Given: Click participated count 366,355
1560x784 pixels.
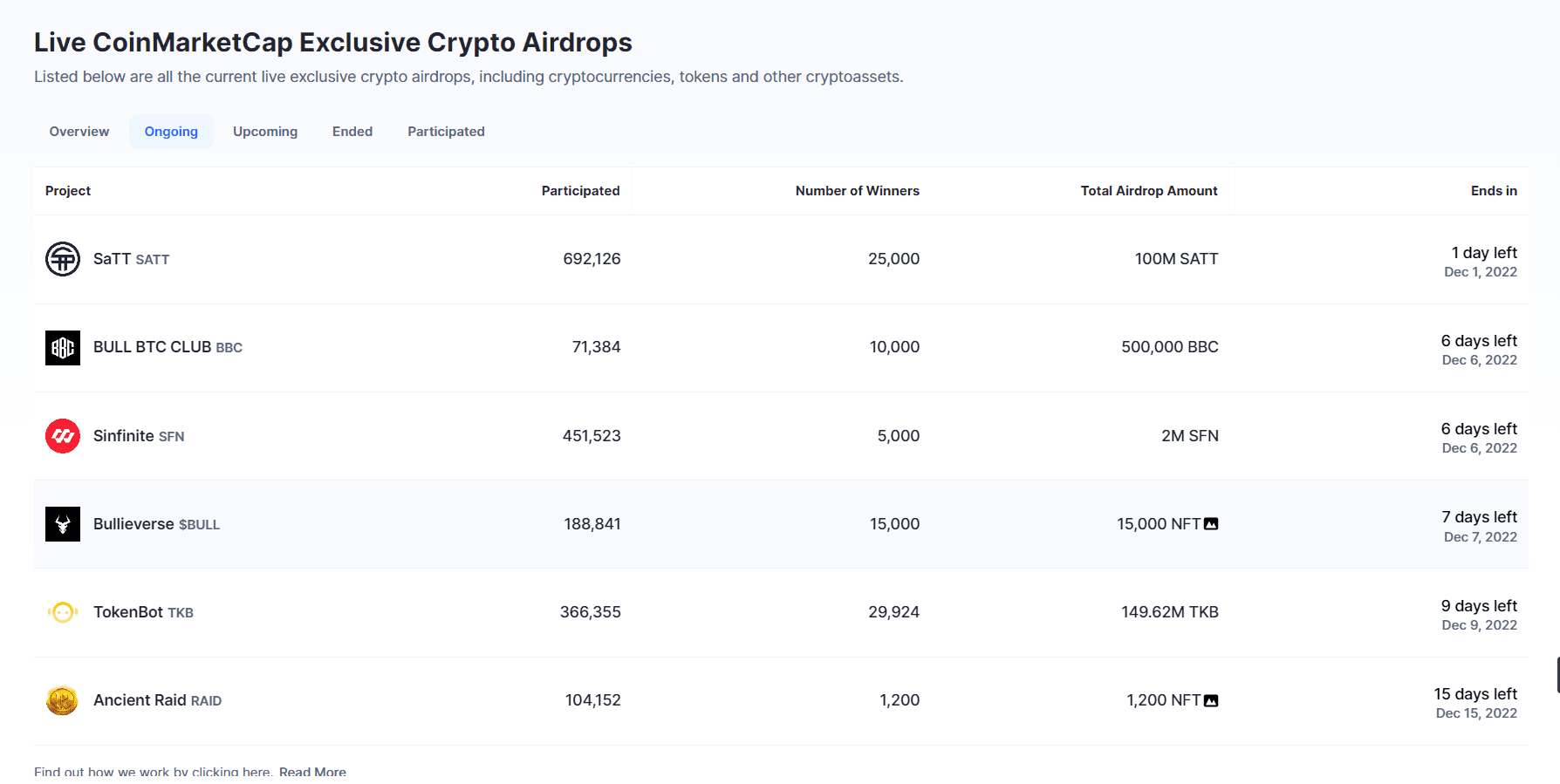Looking at the screenshot, I should point(591,612).
